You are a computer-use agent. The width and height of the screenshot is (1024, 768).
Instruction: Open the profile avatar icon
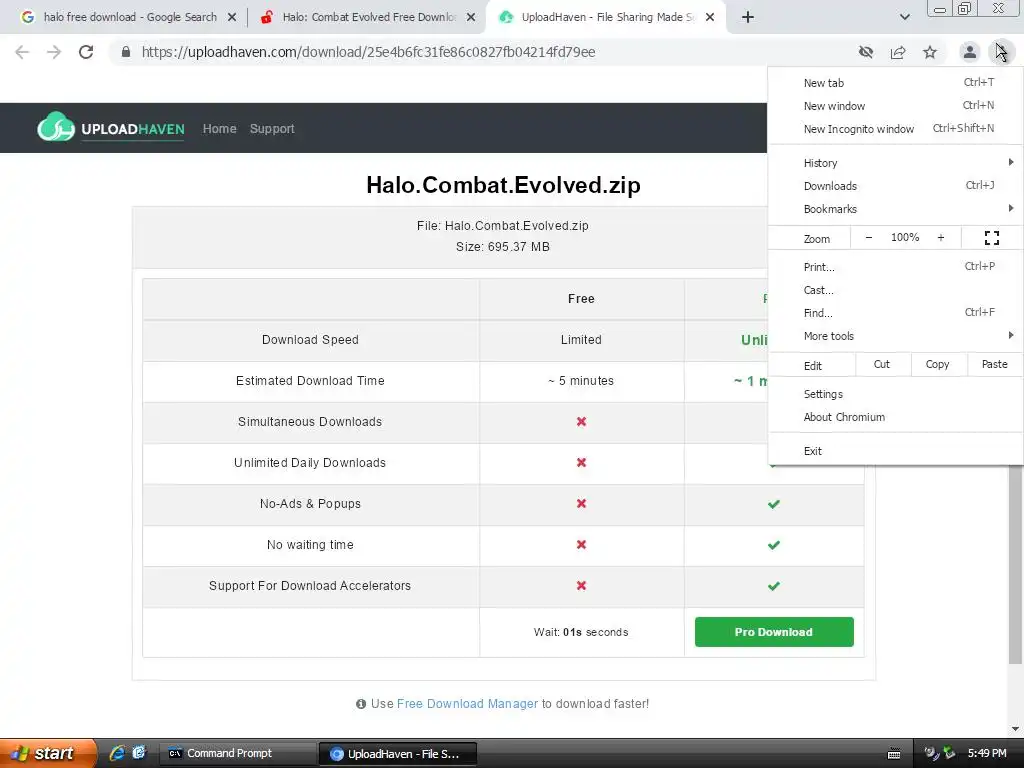[970, 52]
